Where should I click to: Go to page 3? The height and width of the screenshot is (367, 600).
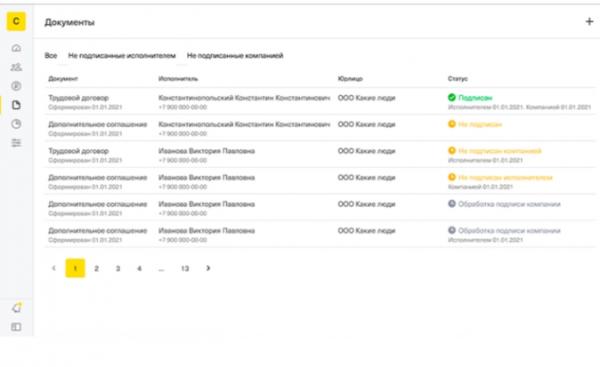click(118, 268)
